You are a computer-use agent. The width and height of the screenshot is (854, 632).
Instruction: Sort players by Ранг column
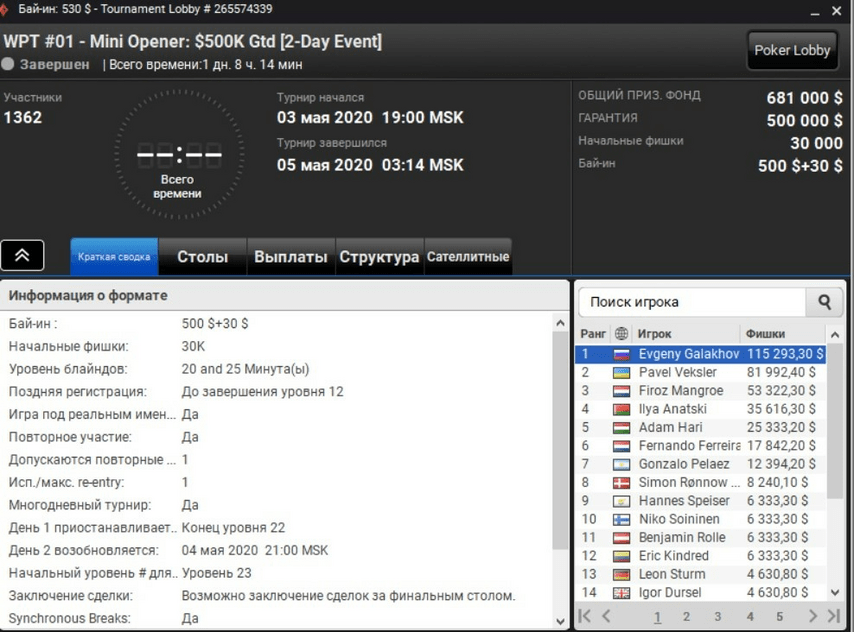pos(593,333)
